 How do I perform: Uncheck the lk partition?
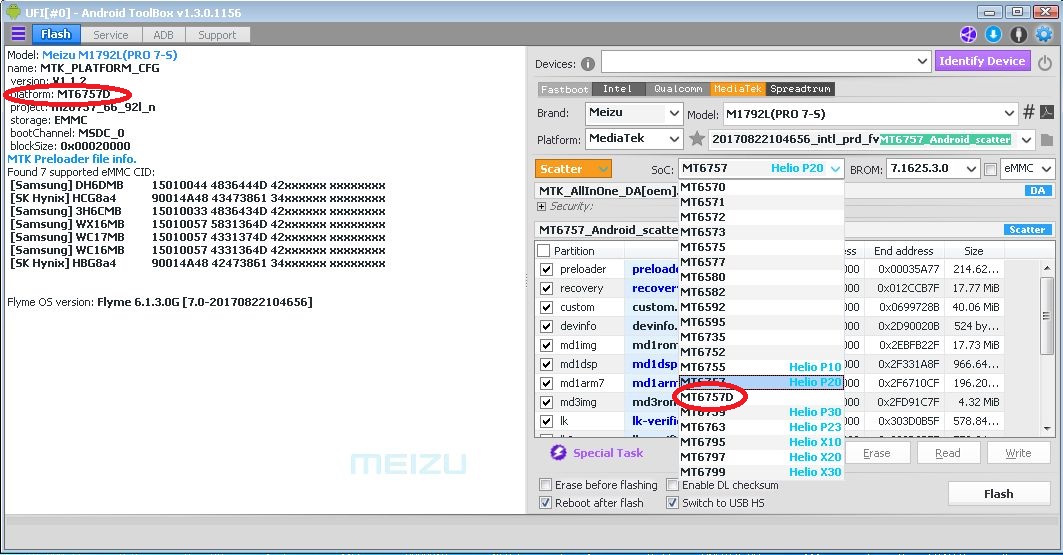[x=546, y=422]
